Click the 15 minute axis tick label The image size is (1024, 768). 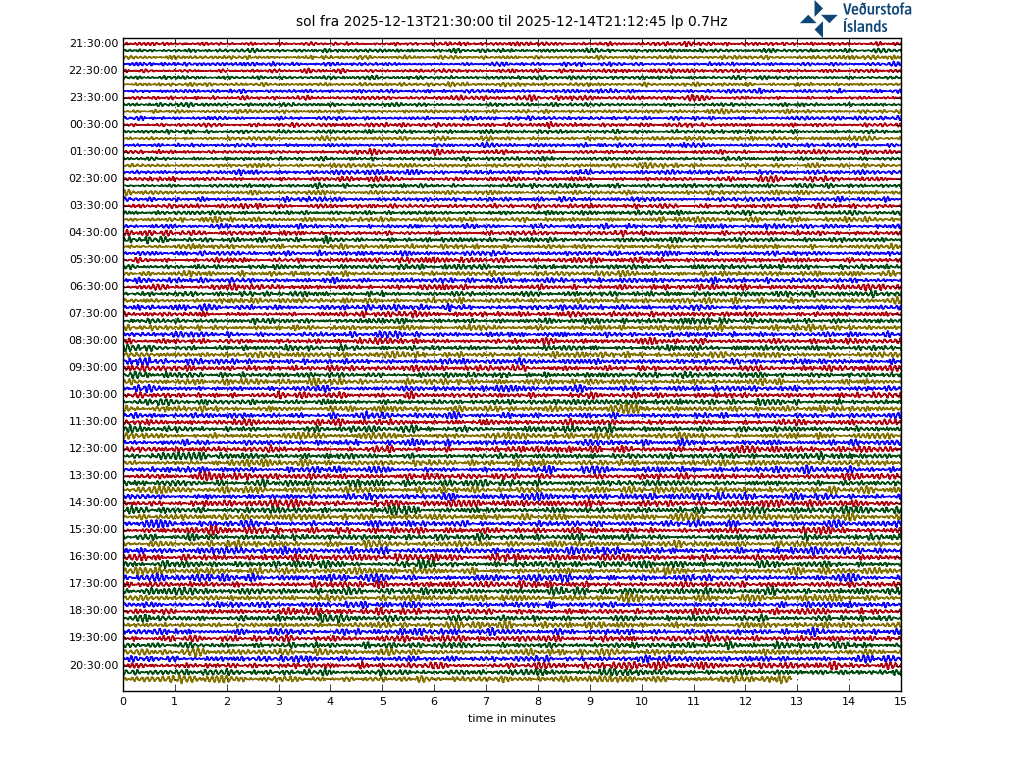900,701
